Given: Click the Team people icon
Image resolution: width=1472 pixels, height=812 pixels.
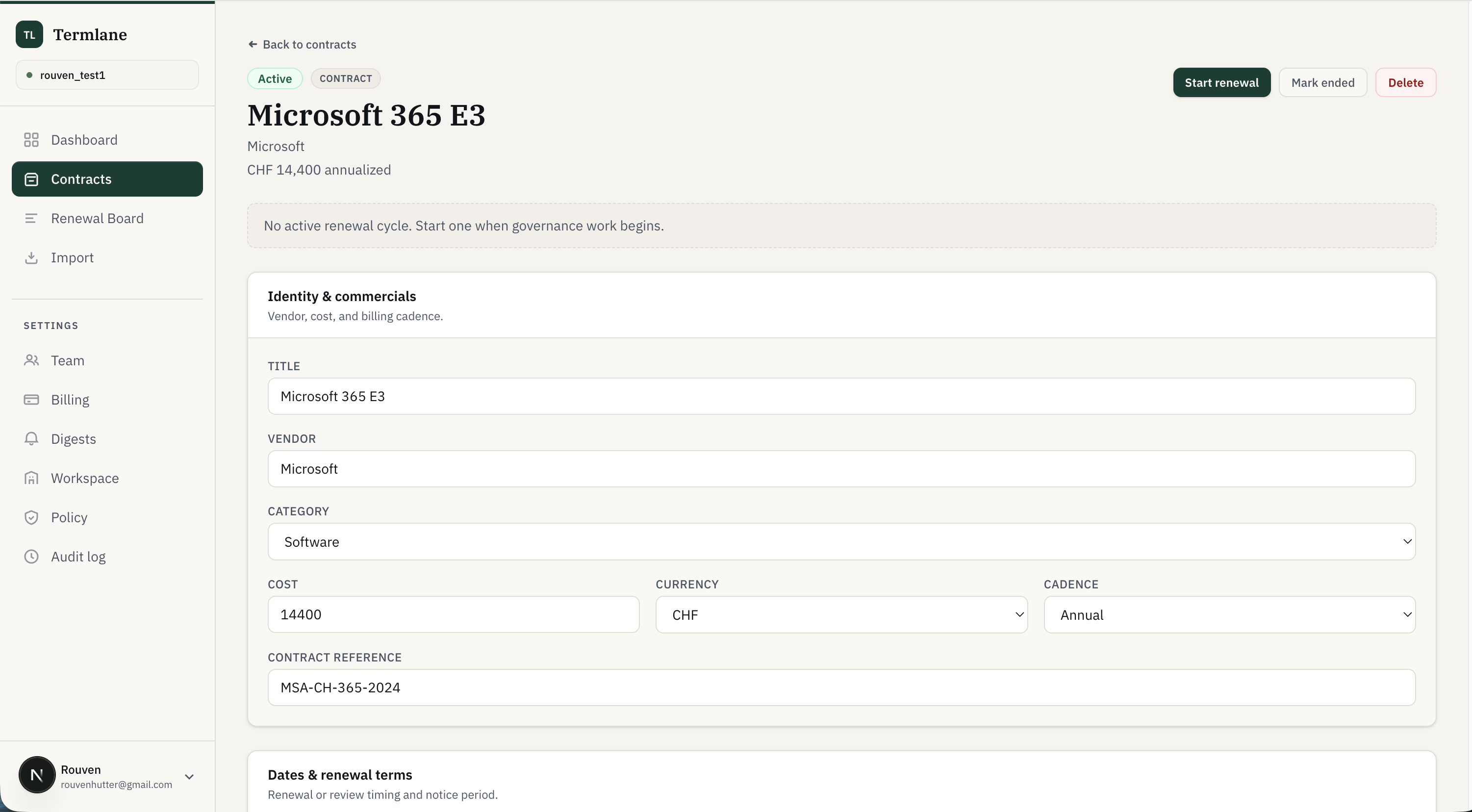Looking at the screenshot, I should point(31,360).
